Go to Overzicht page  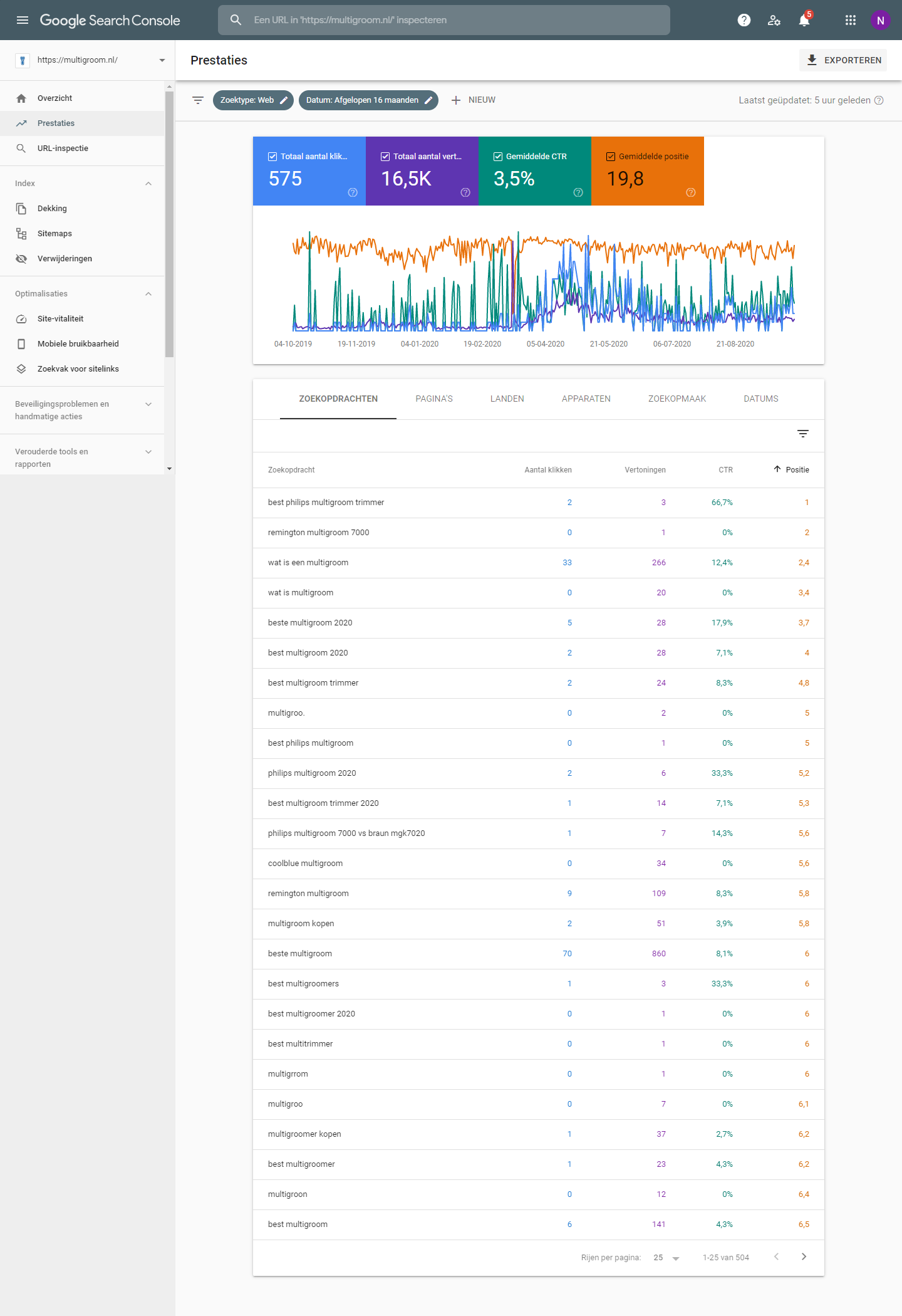pyautogui.click(x=82, y=98)
